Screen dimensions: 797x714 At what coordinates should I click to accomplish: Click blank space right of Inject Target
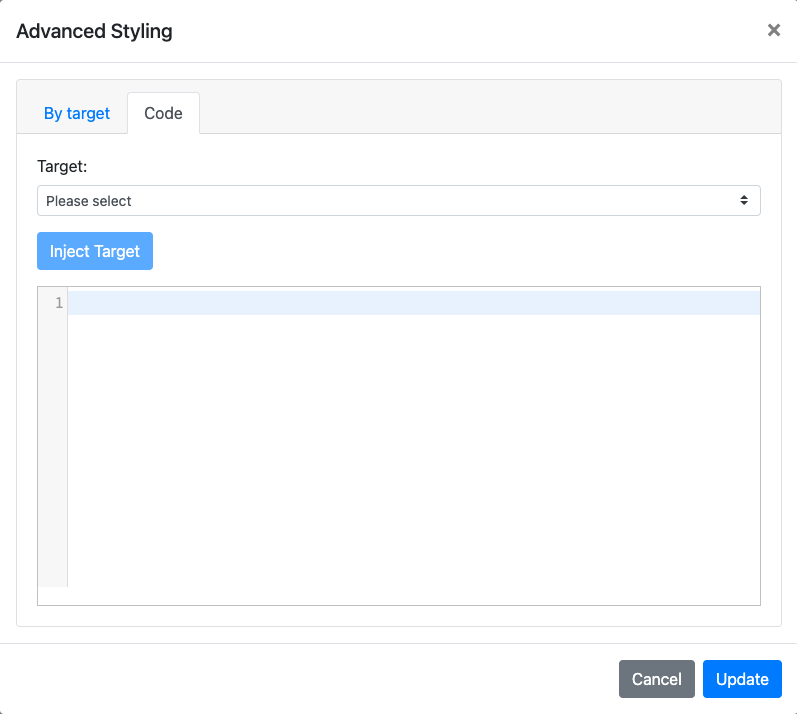450,251
